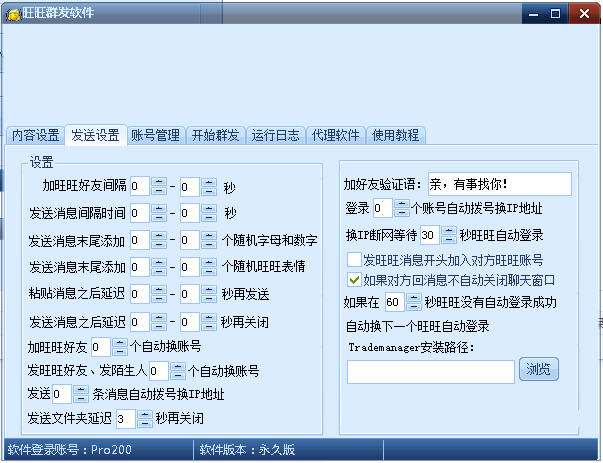Click 发送文件夹延迟 spinner arrows

pyautogui.click(x=145, y=419)
